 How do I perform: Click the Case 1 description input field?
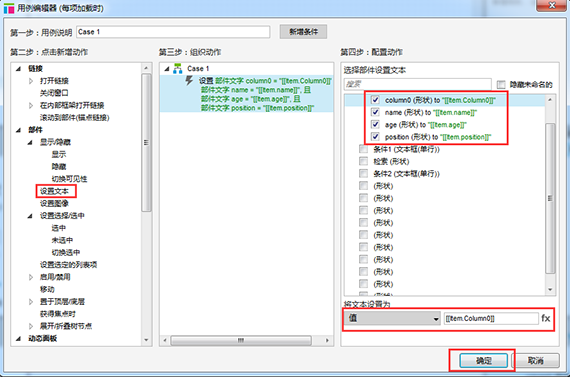click(x=173, y=32)
